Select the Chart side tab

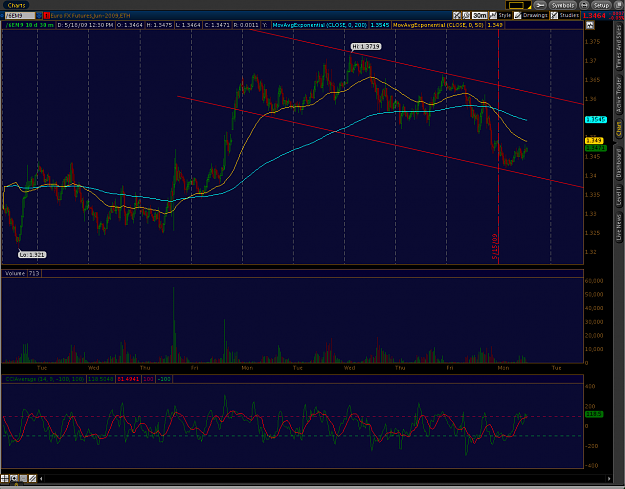619,128
